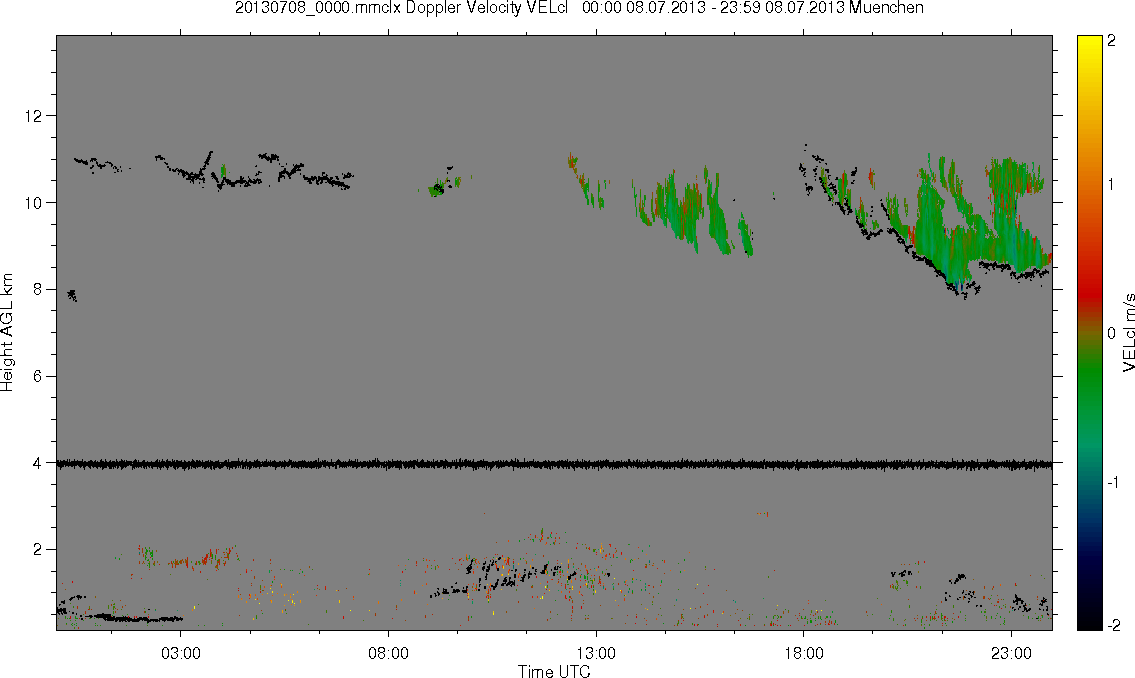The height and width of the screenshot is (678, 1135).
Task: Click the 8 km height tick label
Action: point(37,289)
